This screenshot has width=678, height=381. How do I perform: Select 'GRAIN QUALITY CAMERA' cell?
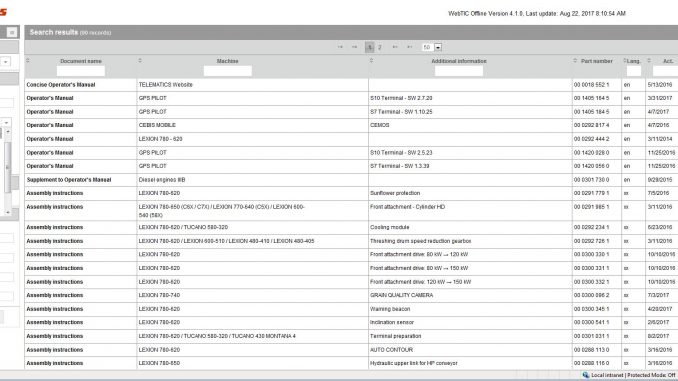tap(401, 295)
